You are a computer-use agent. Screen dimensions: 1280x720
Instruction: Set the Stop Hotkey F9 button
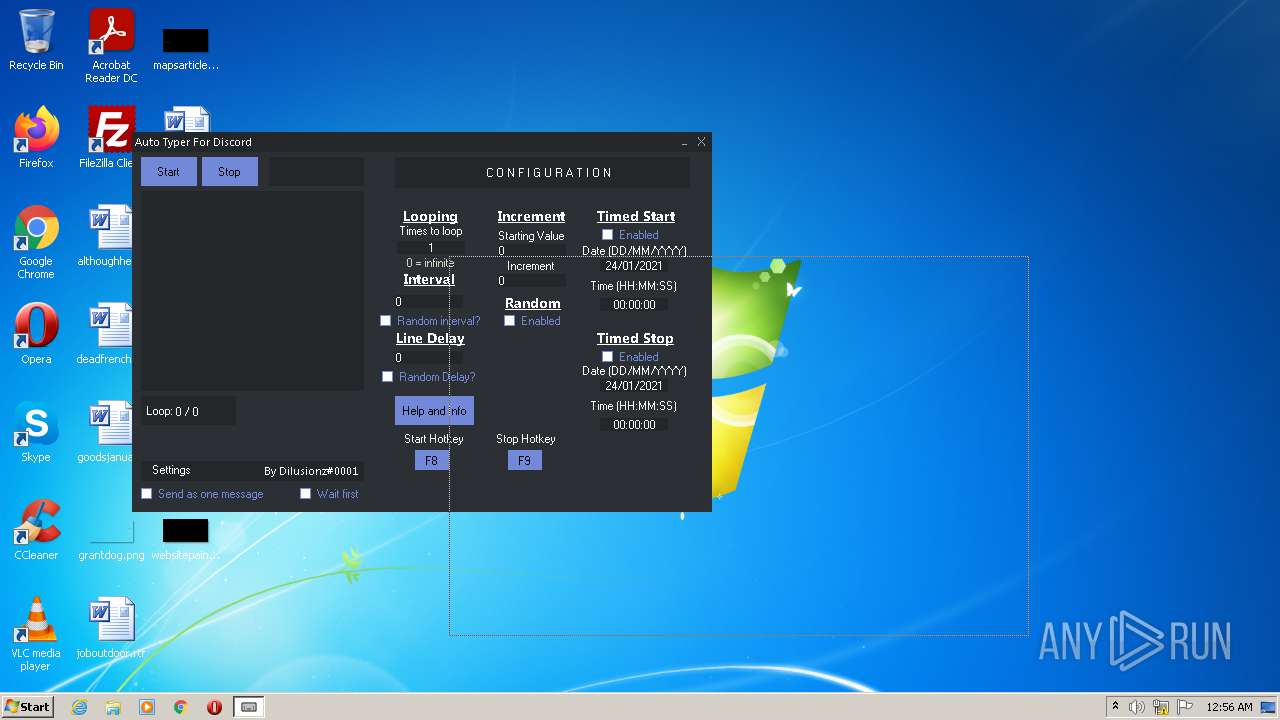click(524, 461)
